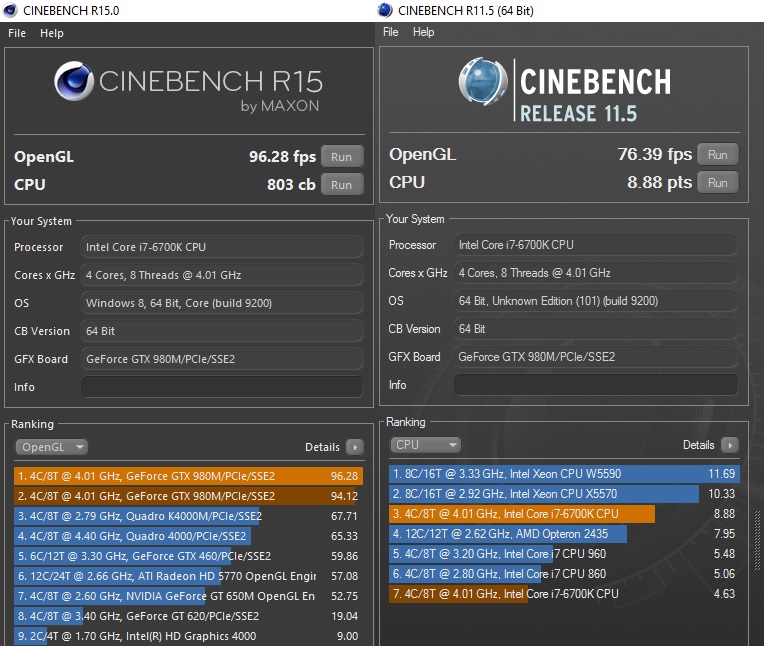
Task: Select the Core i7 CPU 960 ranking row
Action: (x=564, y=553)
